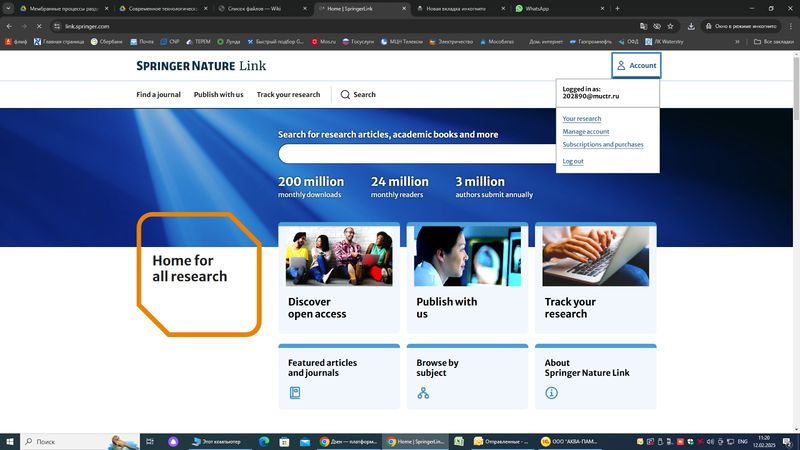Open Subscriptions and purchases link
Image resolution: width=800 pixels, height=450 pixels.
(603, 144)
